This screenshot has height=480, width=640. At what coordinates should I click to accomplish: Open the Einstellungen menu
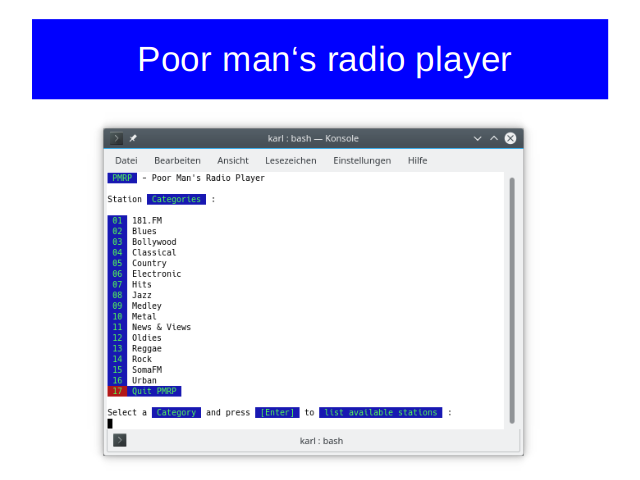click(362, 160)
